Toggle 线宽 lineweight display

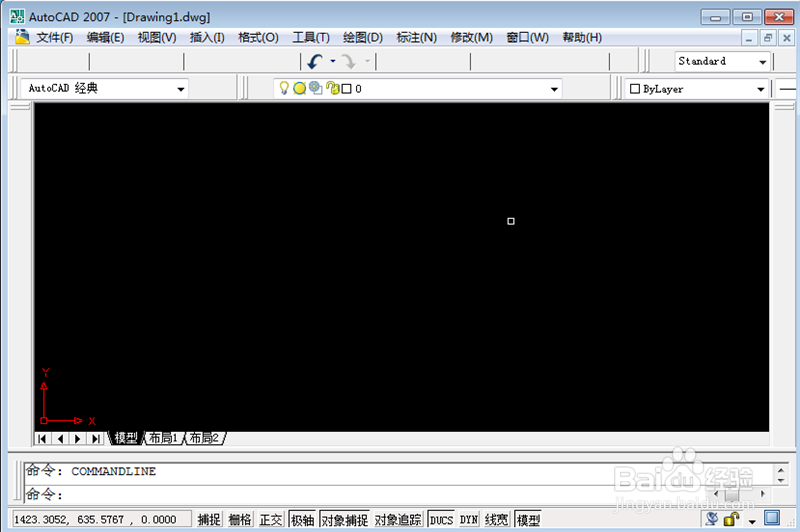[496, 520]
